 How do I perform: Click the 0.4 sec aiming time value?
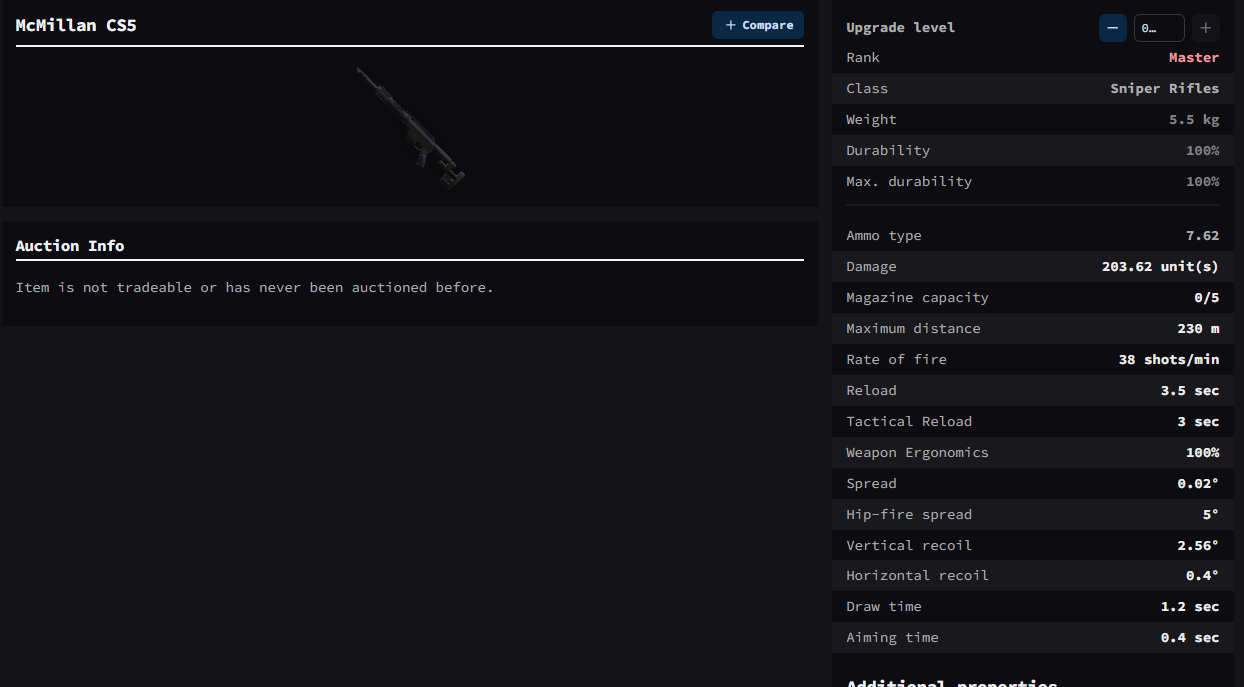point(1190,638)
